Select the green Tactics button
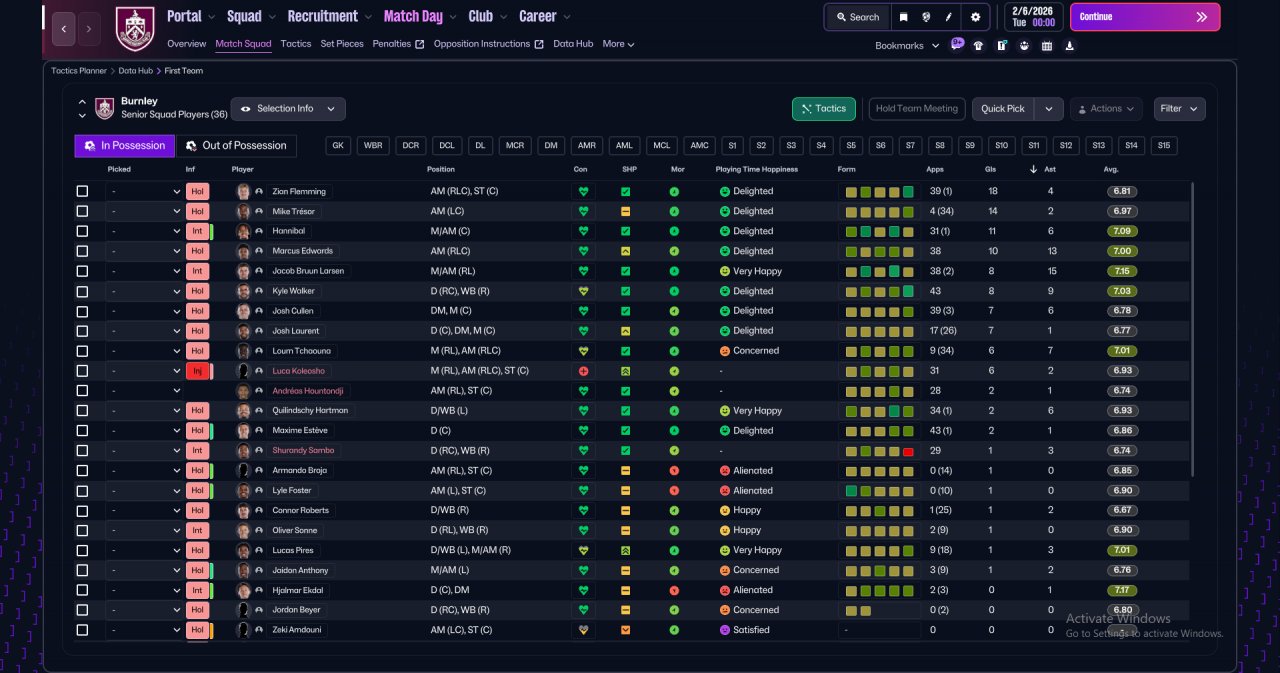Viewport: 1280px width, 673px height. click(823, 109)
